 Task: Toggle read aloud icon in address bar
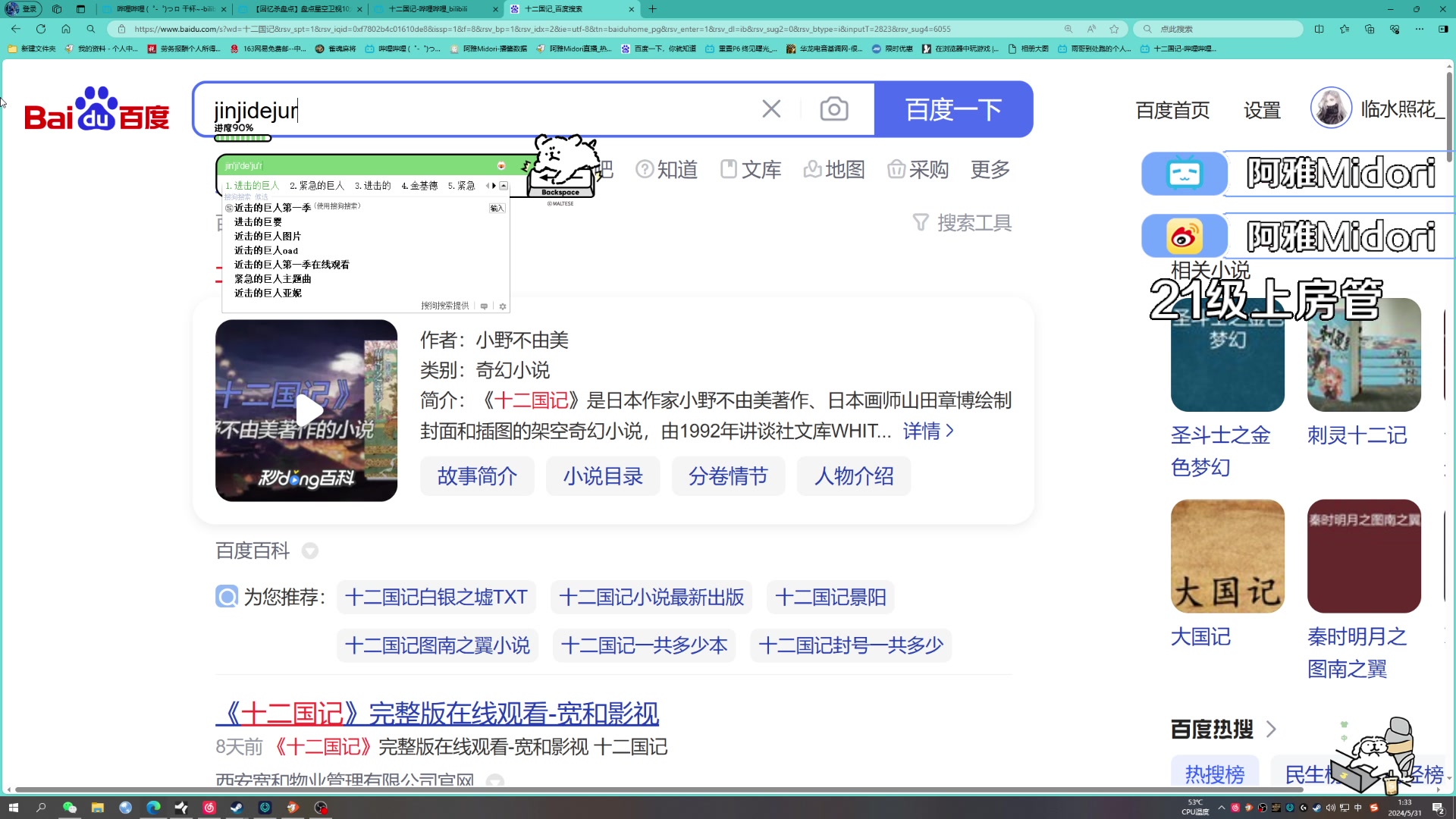point(1091,29)
